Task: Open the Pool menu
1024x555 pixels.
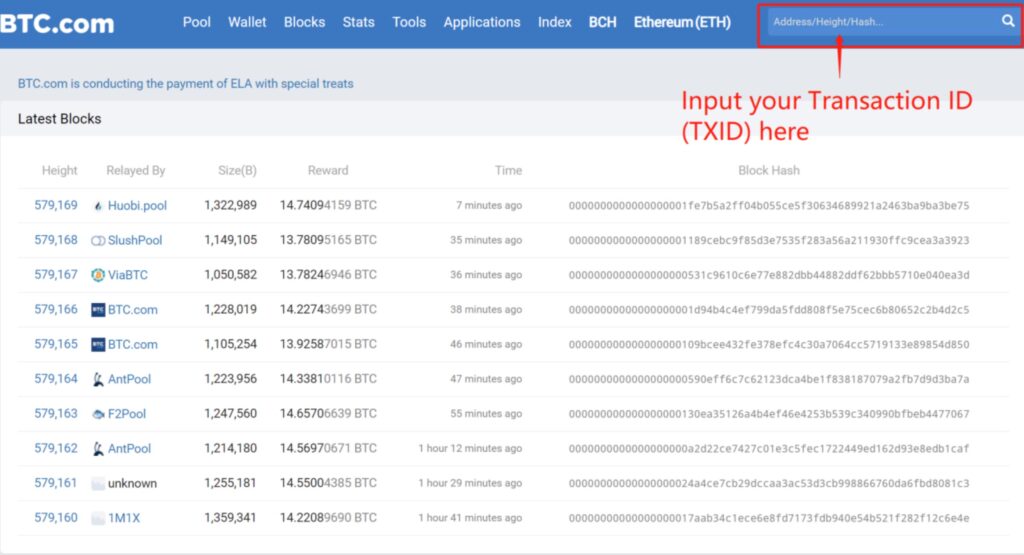Action: point(197,22)
